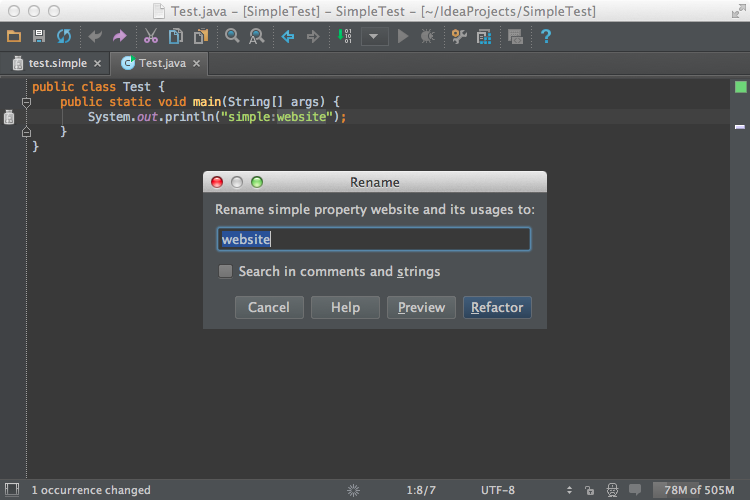Screen dimensions: 750x500
Task: Click the Make Project binary arrow icon
Action: click(345, 37)
